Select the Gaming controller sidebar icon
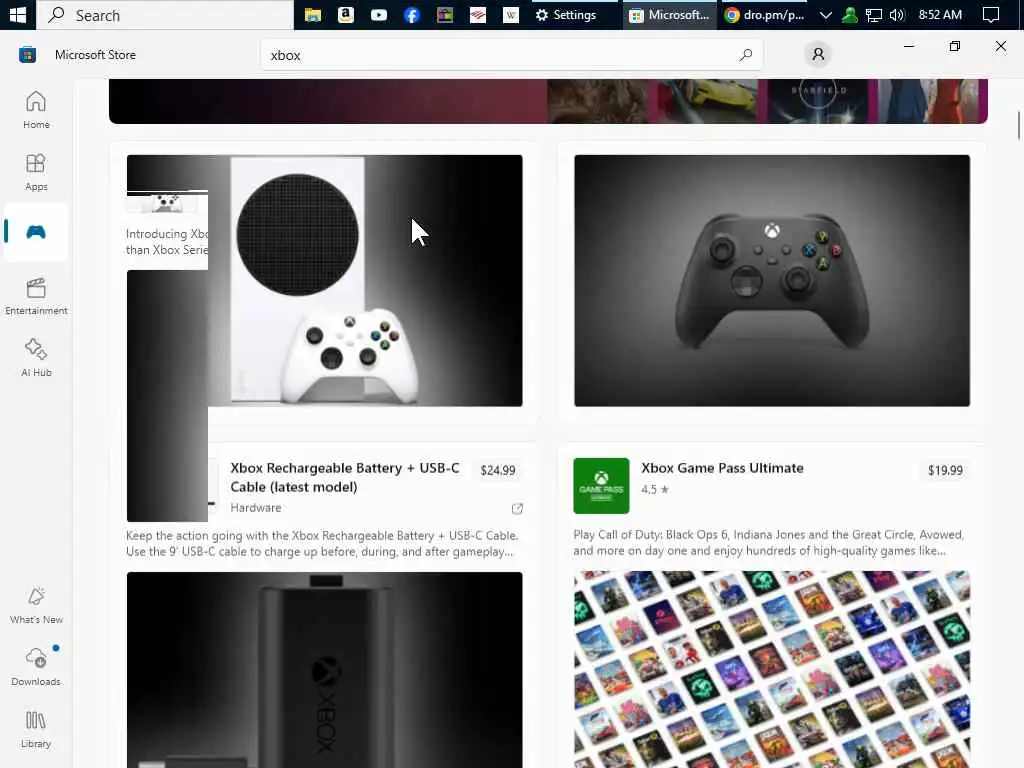1024x768 pixels. coord(36,232)
